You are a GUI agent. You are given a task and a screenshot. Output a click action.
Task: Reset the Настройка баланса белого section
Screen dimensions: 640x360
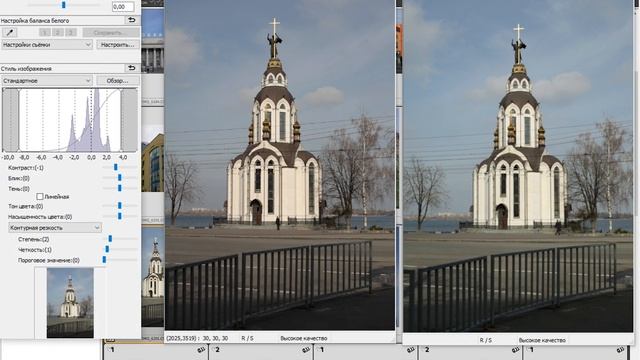(131, 20)
